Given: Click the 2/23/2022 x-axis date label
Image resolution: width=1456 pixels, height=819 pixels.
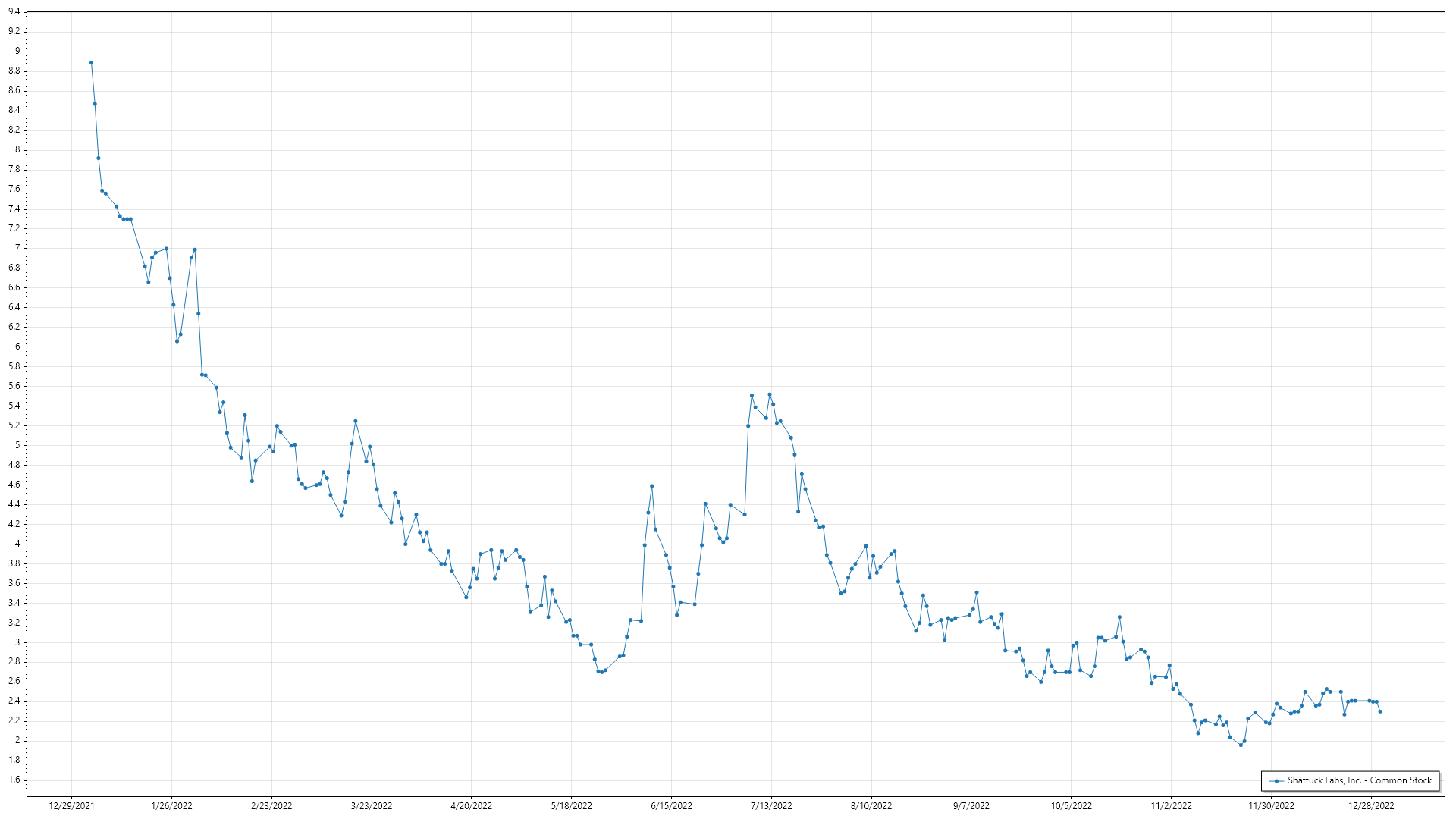Looking at the screenshot, I should (x=271, y=806).
